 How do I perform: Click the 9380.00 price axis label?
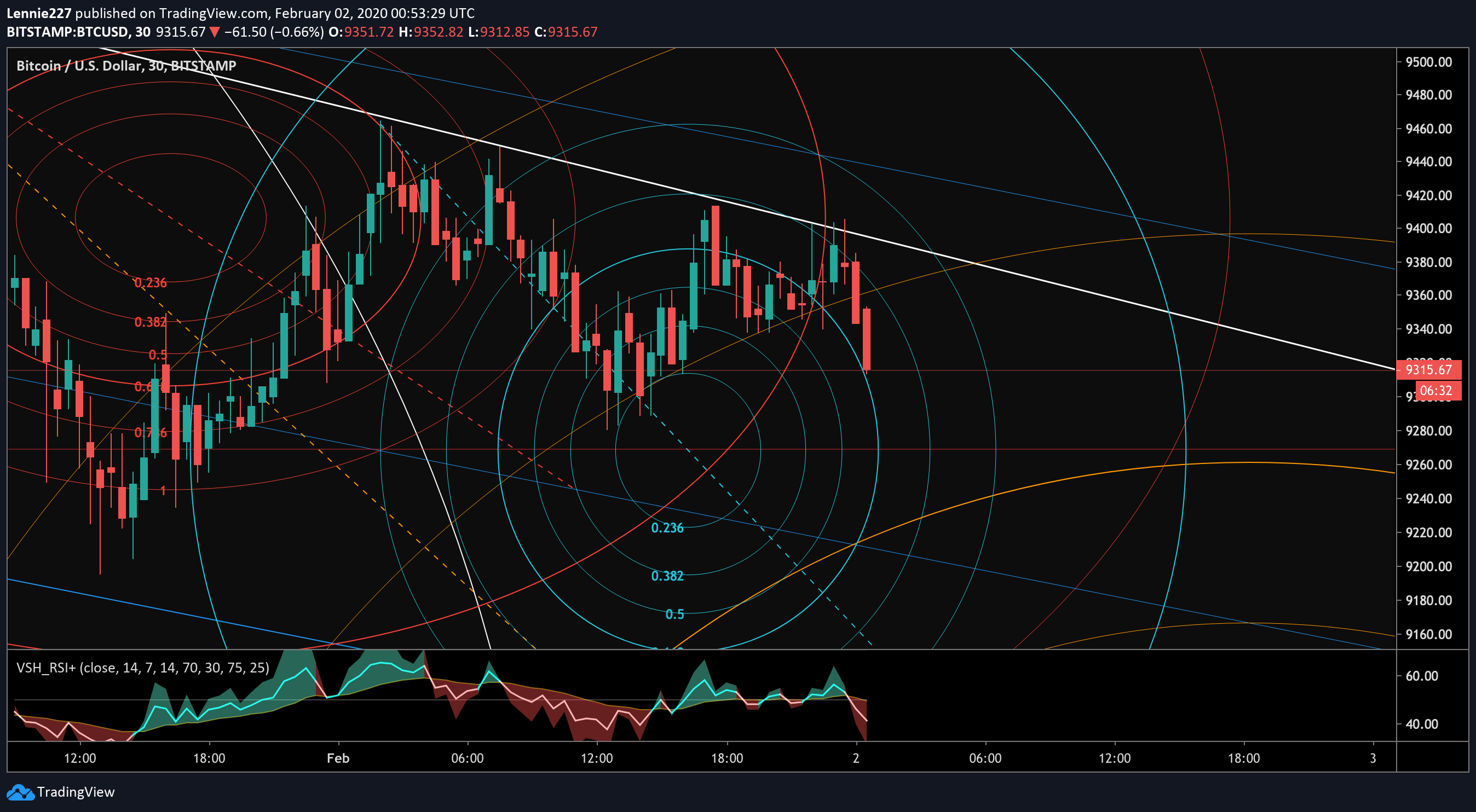coord(1429,262)
